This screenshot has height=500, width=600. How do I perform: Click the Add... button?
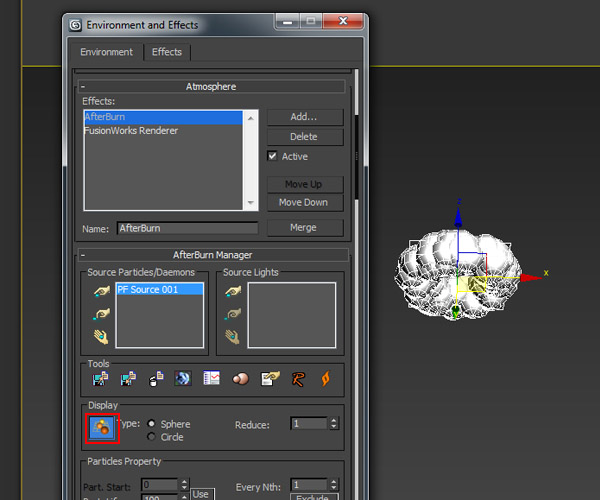305,117
